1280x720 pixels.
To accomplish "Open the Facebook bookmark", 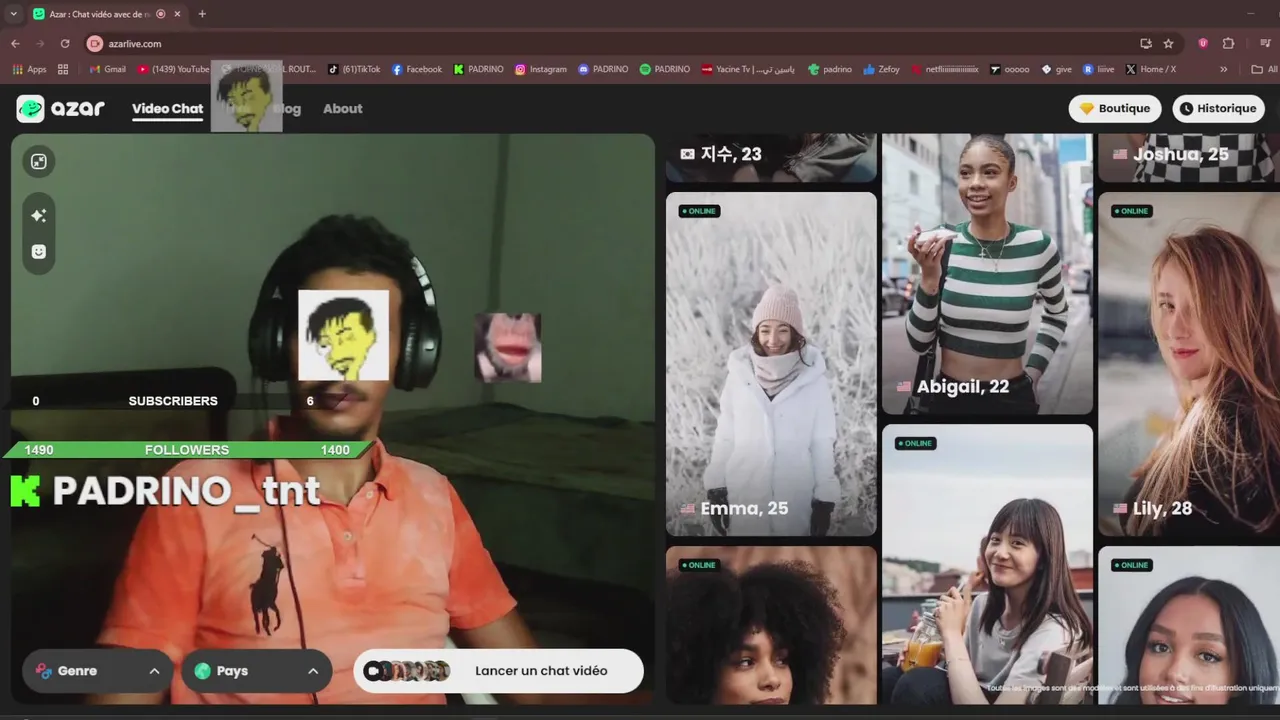I will 417,69.
